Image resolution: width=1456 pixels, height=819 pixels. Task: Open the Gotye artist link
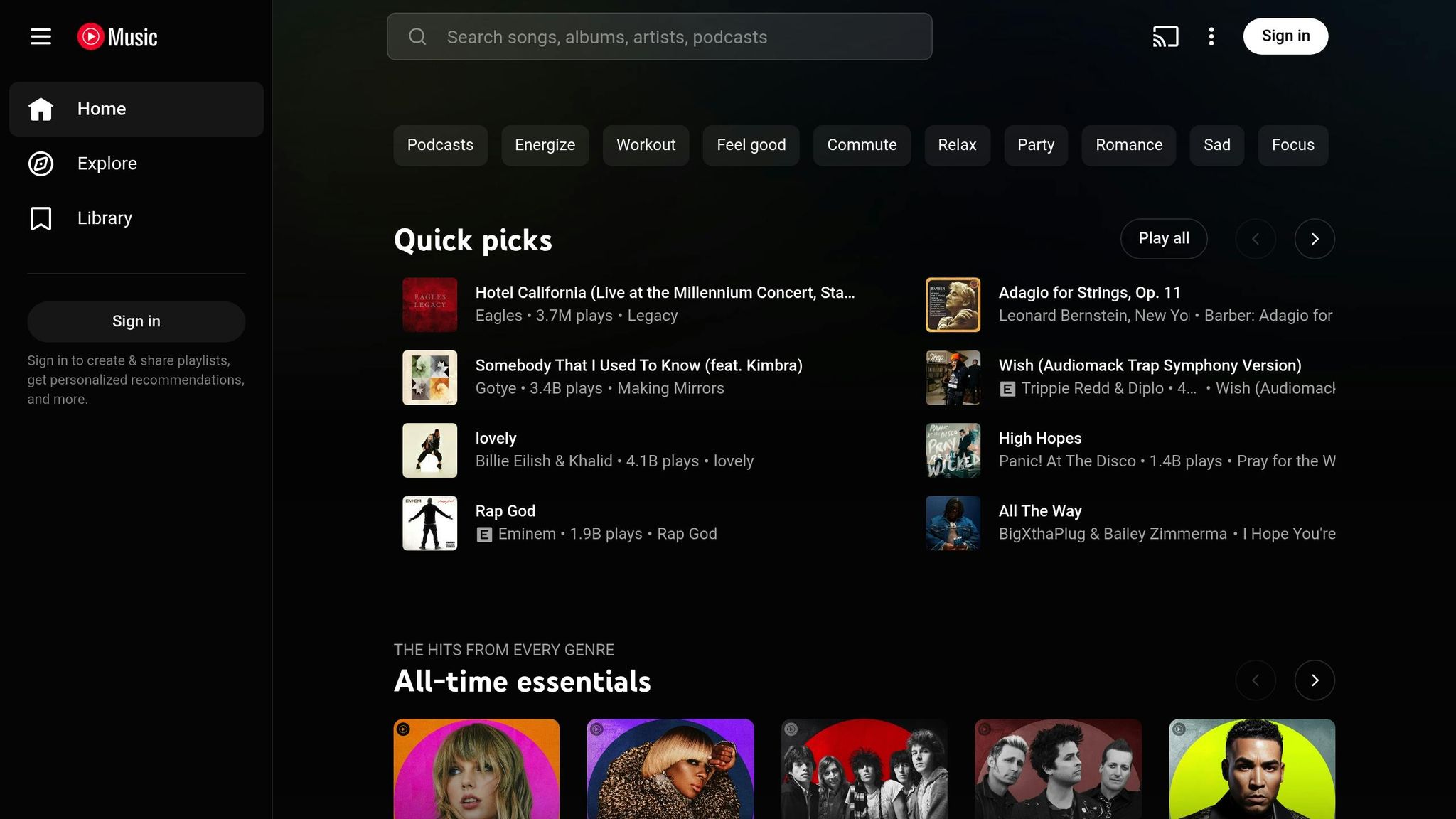(x=496, y=388)
